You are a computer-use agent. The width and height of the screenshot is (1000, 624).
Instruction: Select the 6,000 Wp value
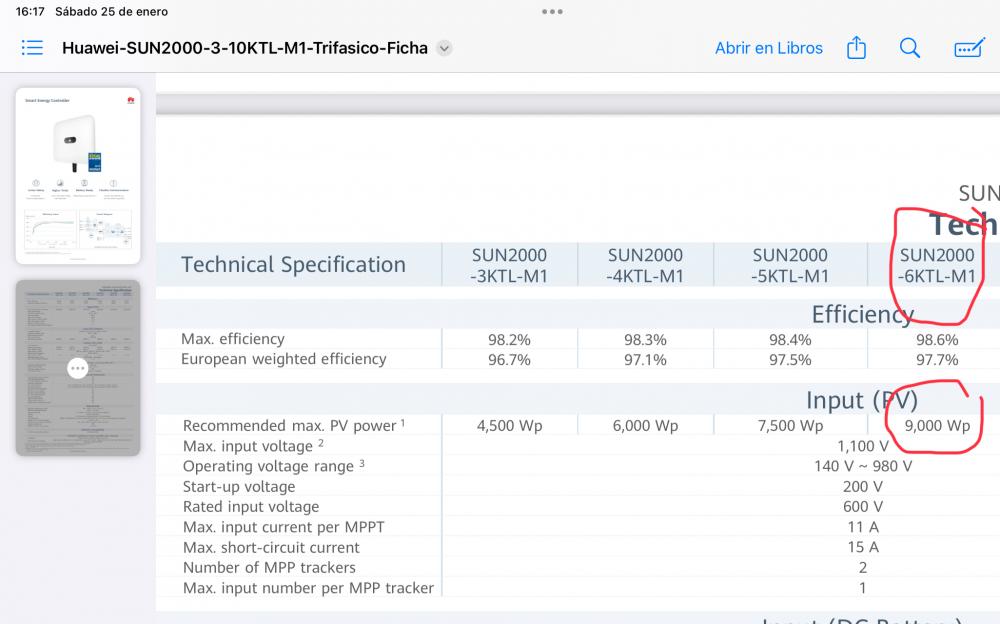pyautogui.click(x=645, y=426)
